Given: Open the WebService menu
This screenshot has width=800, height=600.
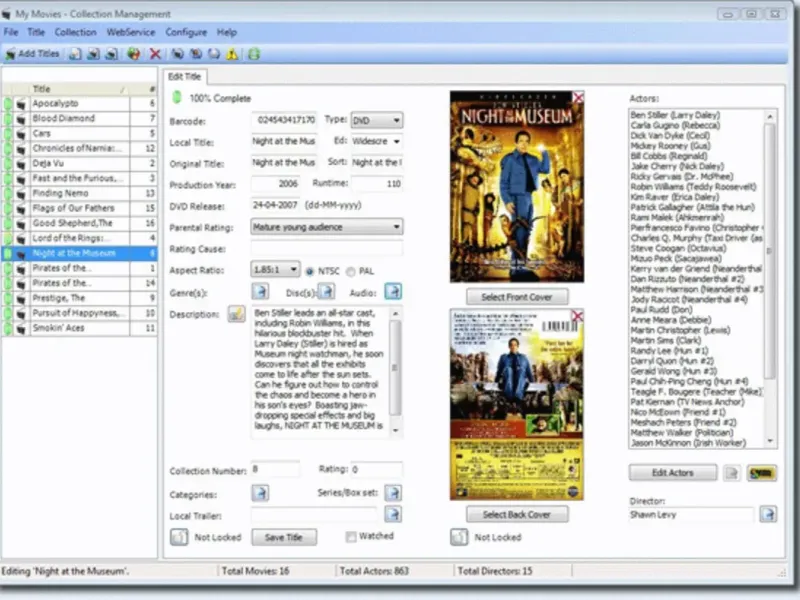Looking at the screenshot, I should pos(131,32).
